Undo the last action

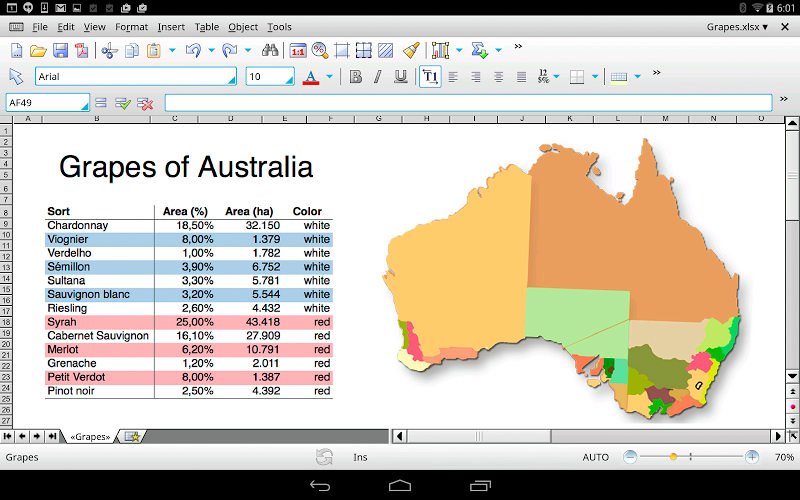tap(193, 50)
